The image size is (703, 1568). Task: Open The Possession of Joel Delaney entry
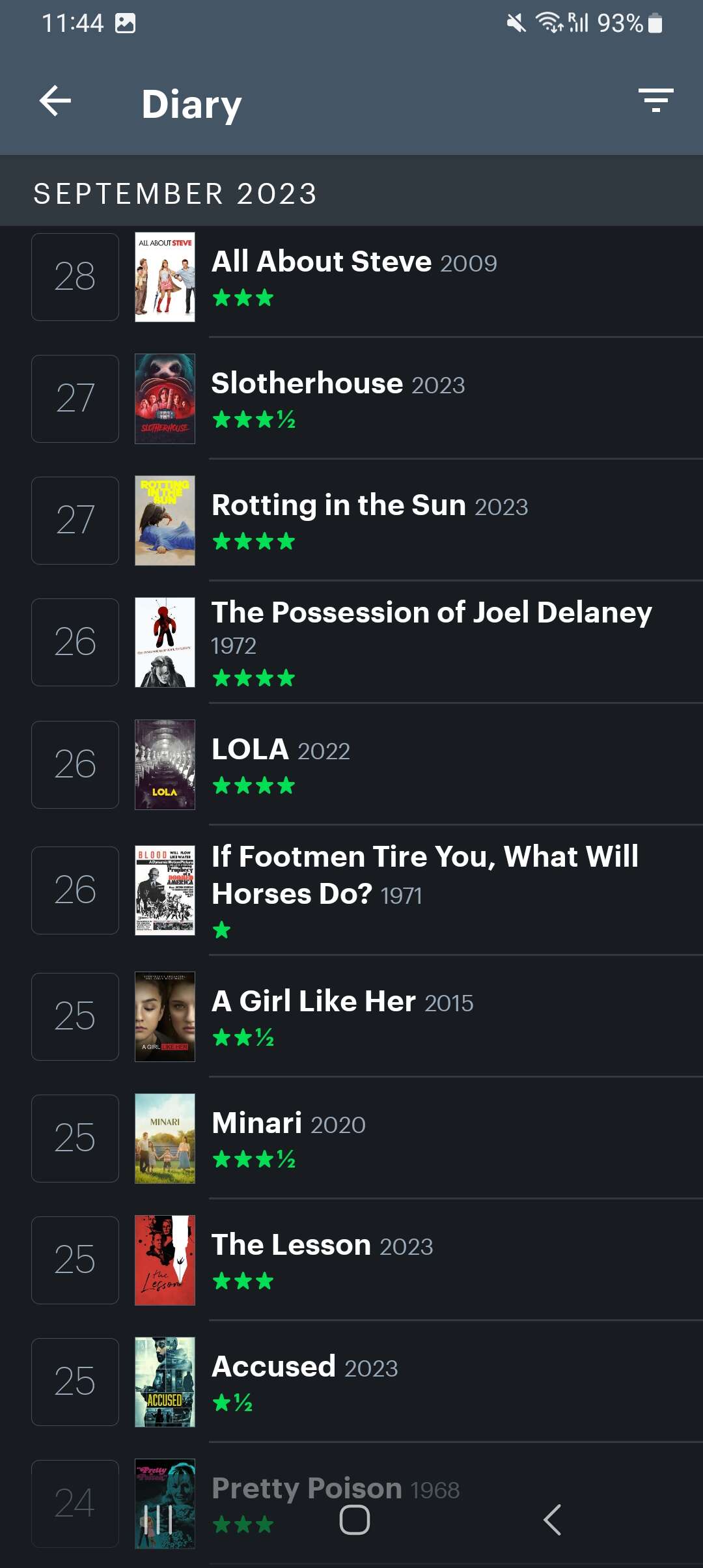pyautogui.click(x=431, y=613)
